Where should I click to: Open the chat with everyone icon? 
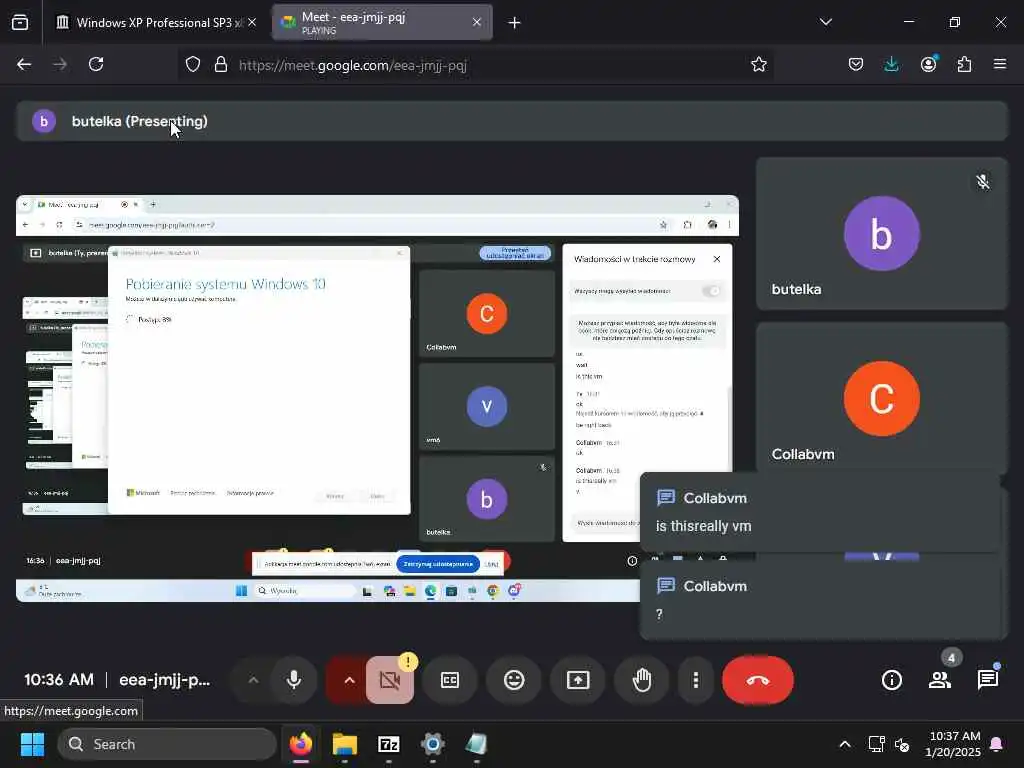[988, 680]
